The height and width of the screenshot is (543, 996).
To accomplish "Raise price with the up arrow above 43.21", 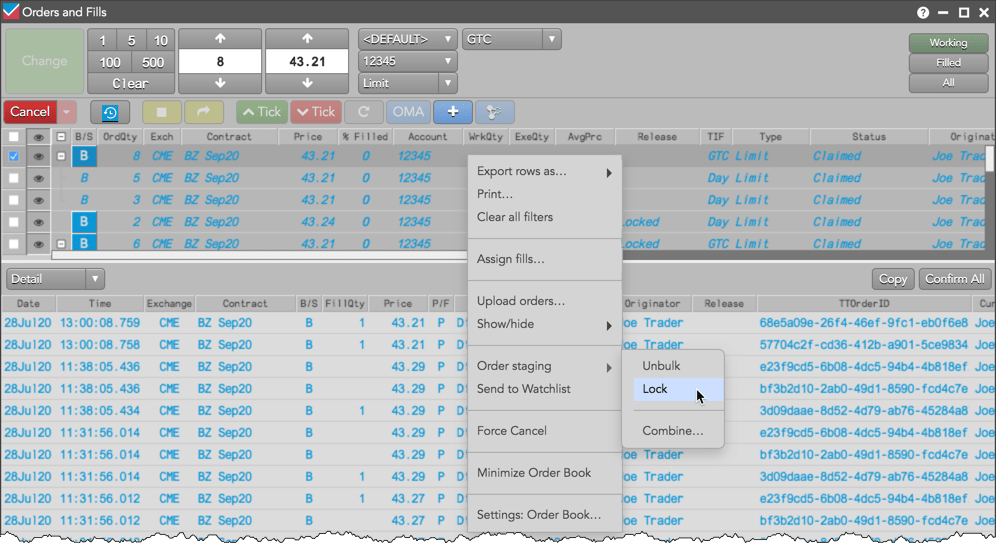I will 307,39.
